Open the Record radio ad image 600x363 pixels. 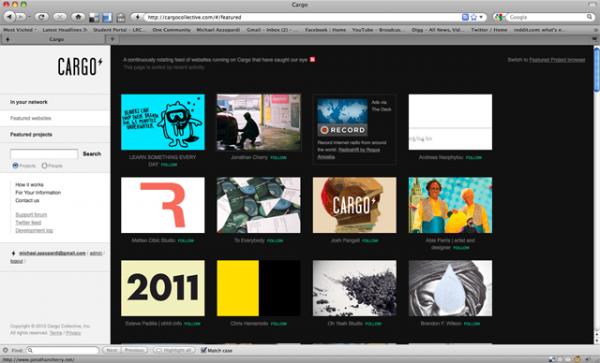342,117
